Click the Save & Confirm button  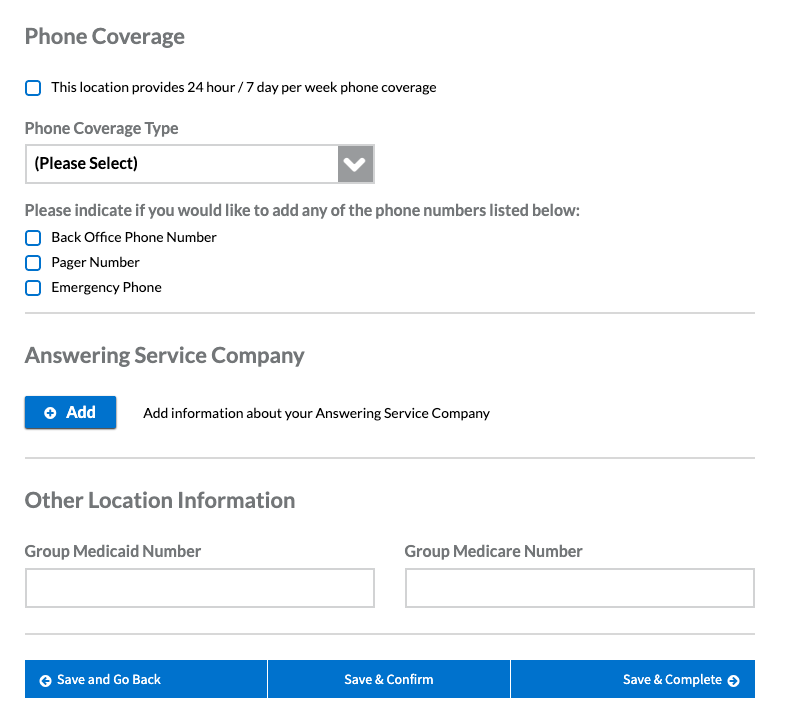click(x=388, y=679)
